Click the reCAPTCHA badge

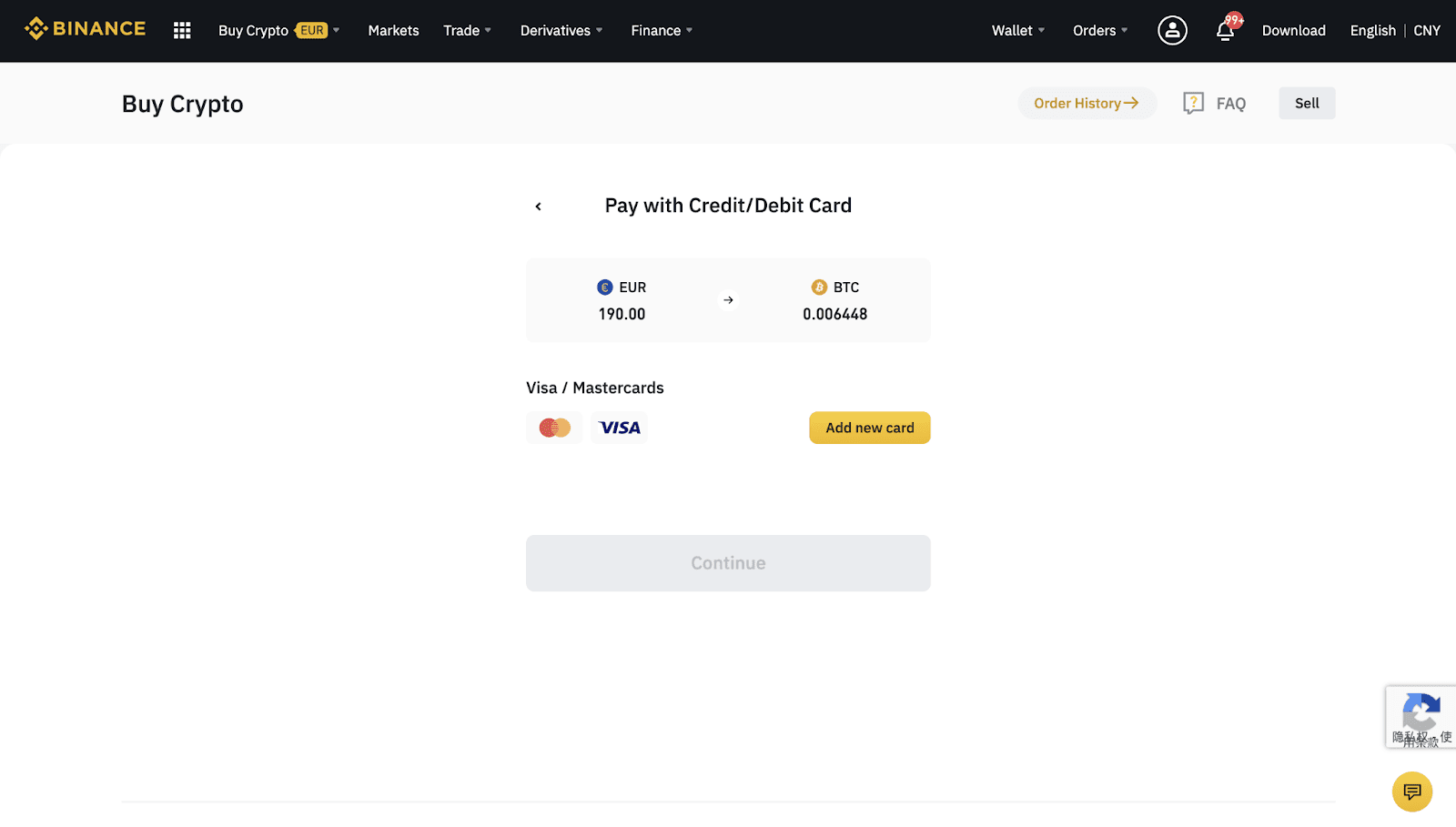(x=1421, y=717)
